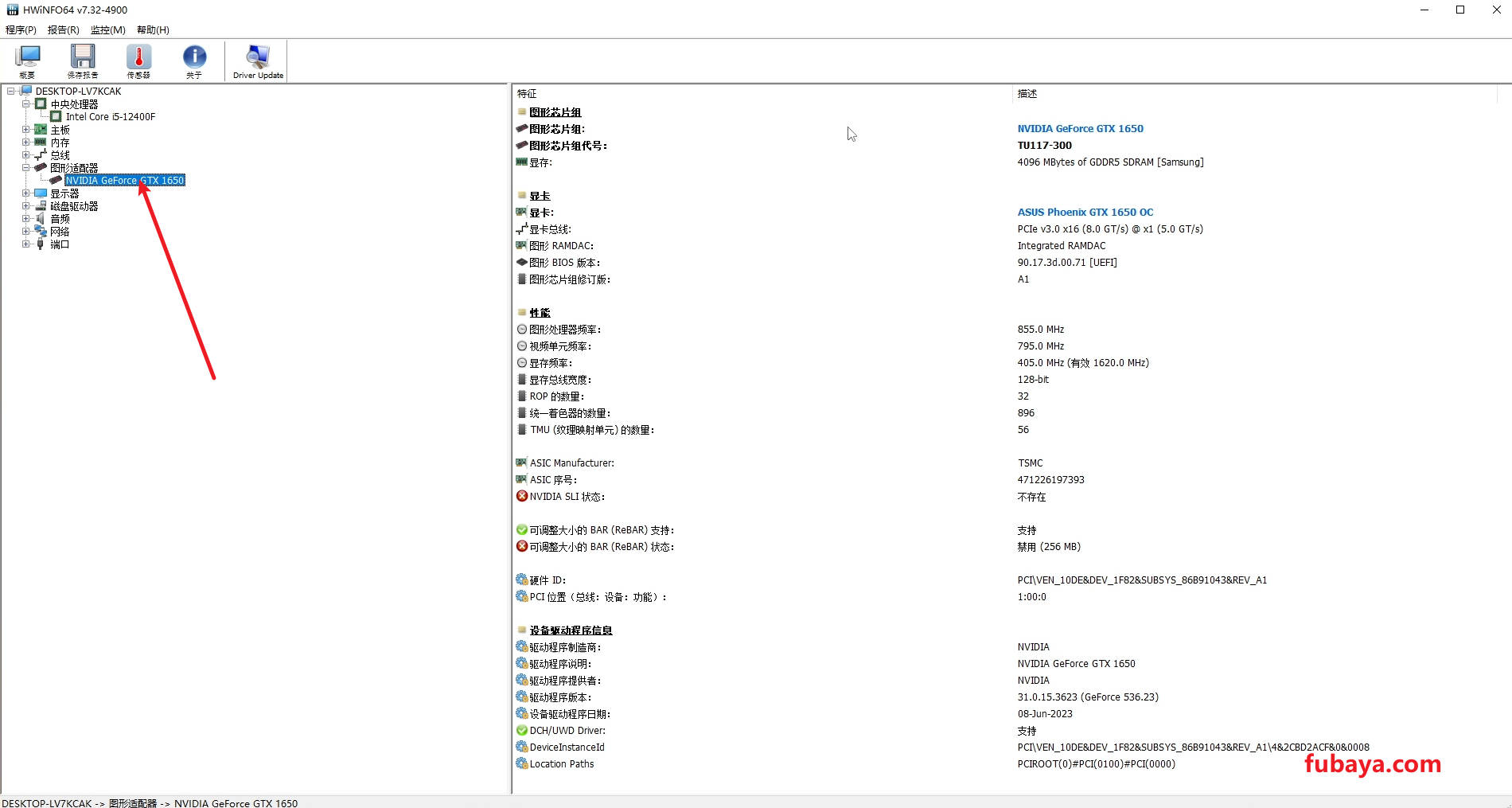Click the 内存 memory icon
Viewport: 1512px width, 808px height.
coord(41,142)
